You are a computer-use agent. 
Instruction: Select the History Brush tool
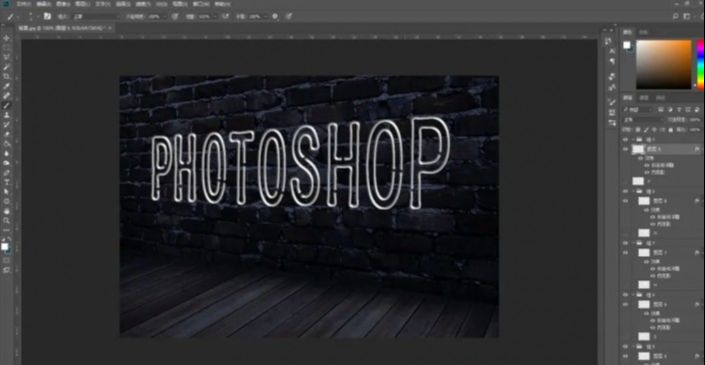pyautogui.click(x=6, y=124)
